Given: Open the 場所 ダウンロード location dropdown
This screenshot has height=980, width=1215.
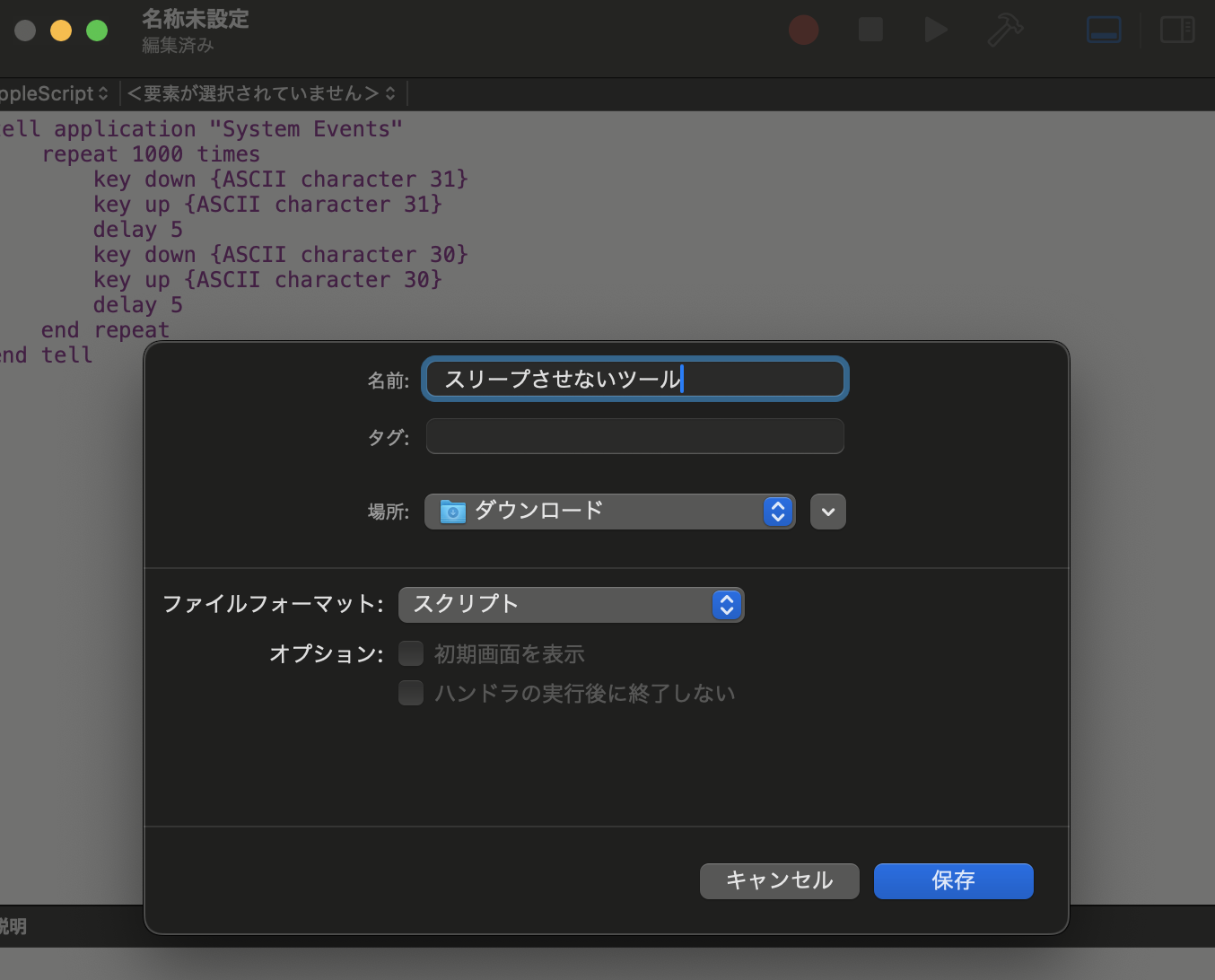Looking at the screenshot, I should 610,512.
